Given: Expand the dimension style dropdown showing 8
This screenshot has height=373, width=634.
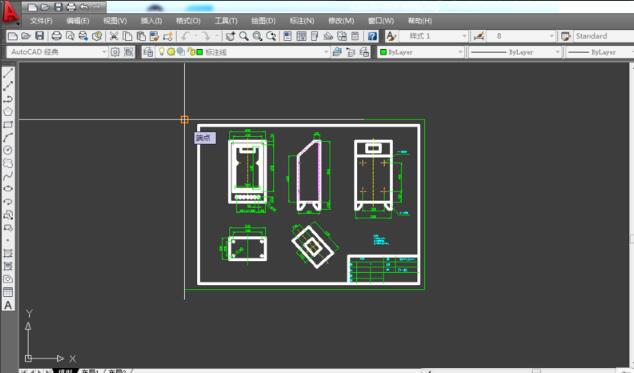Looking at the screenshot, I should click(551, 36).
